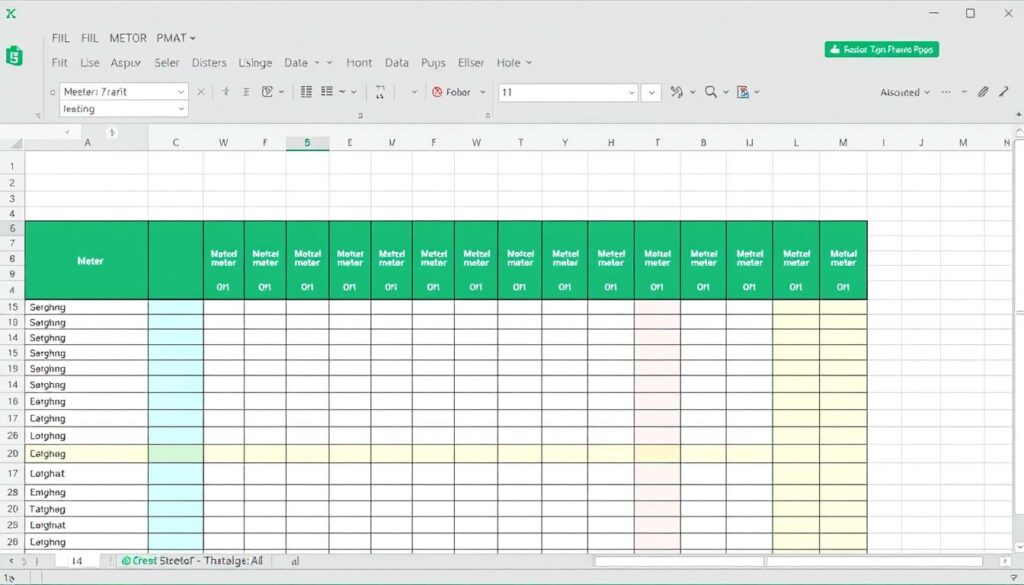The image size is (1024, 585).
Task: Open the Usinge tab
Action: 255,63
